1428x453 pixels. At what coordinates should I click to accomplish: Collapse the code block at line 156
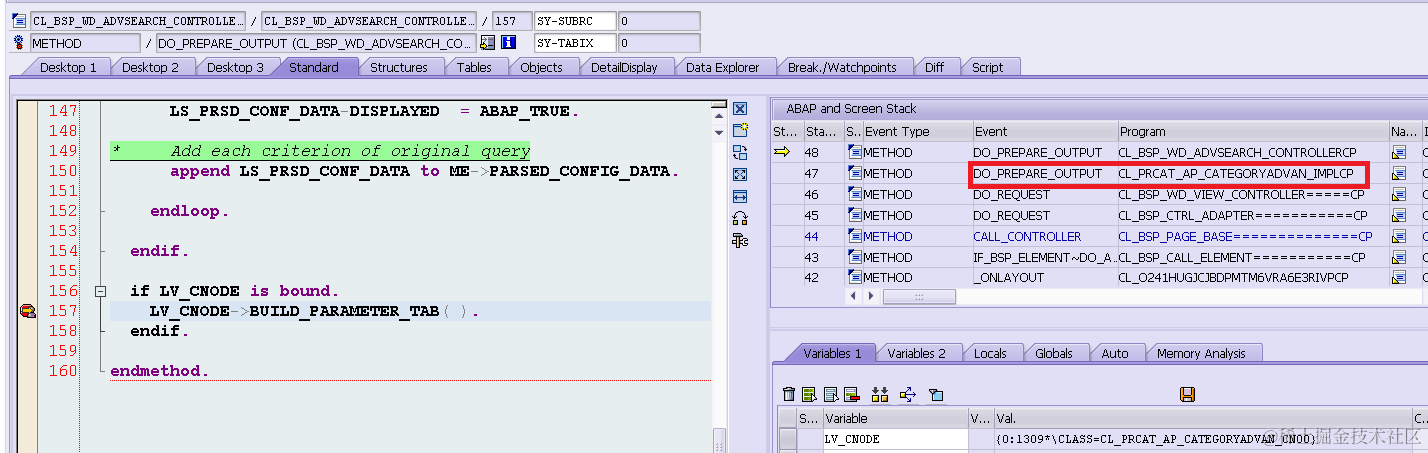point(100,291)
